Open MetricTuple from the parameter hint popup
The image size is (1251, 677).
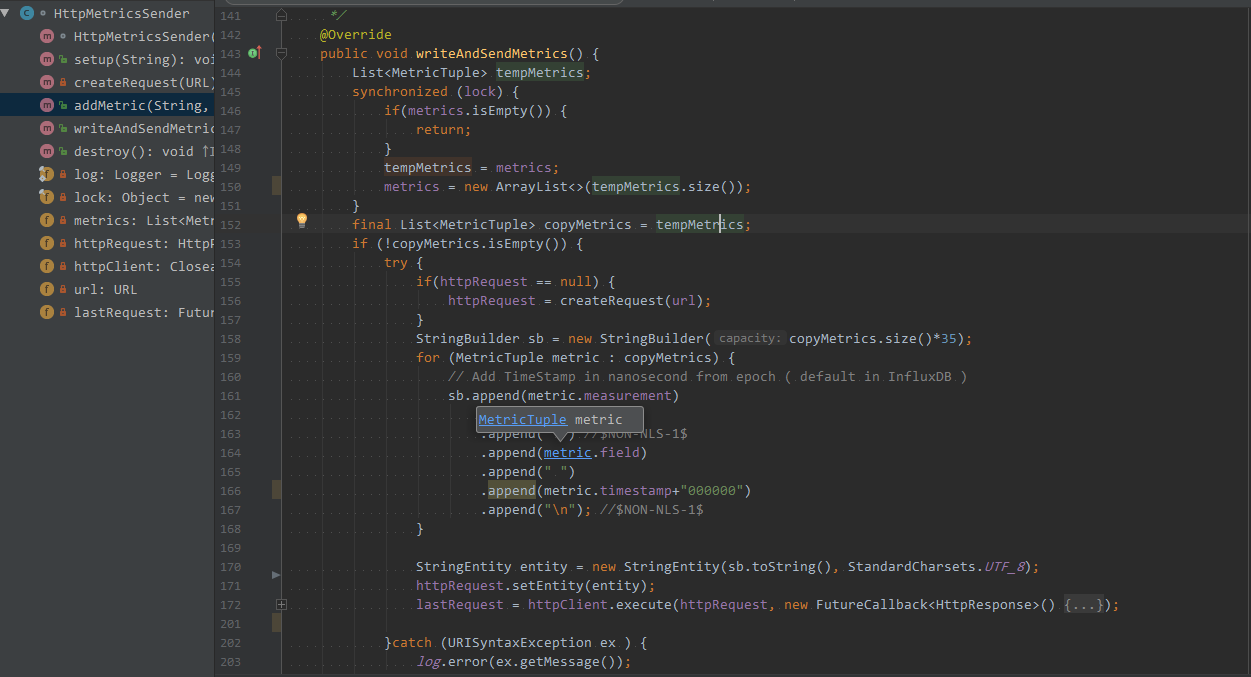point(521,419)
